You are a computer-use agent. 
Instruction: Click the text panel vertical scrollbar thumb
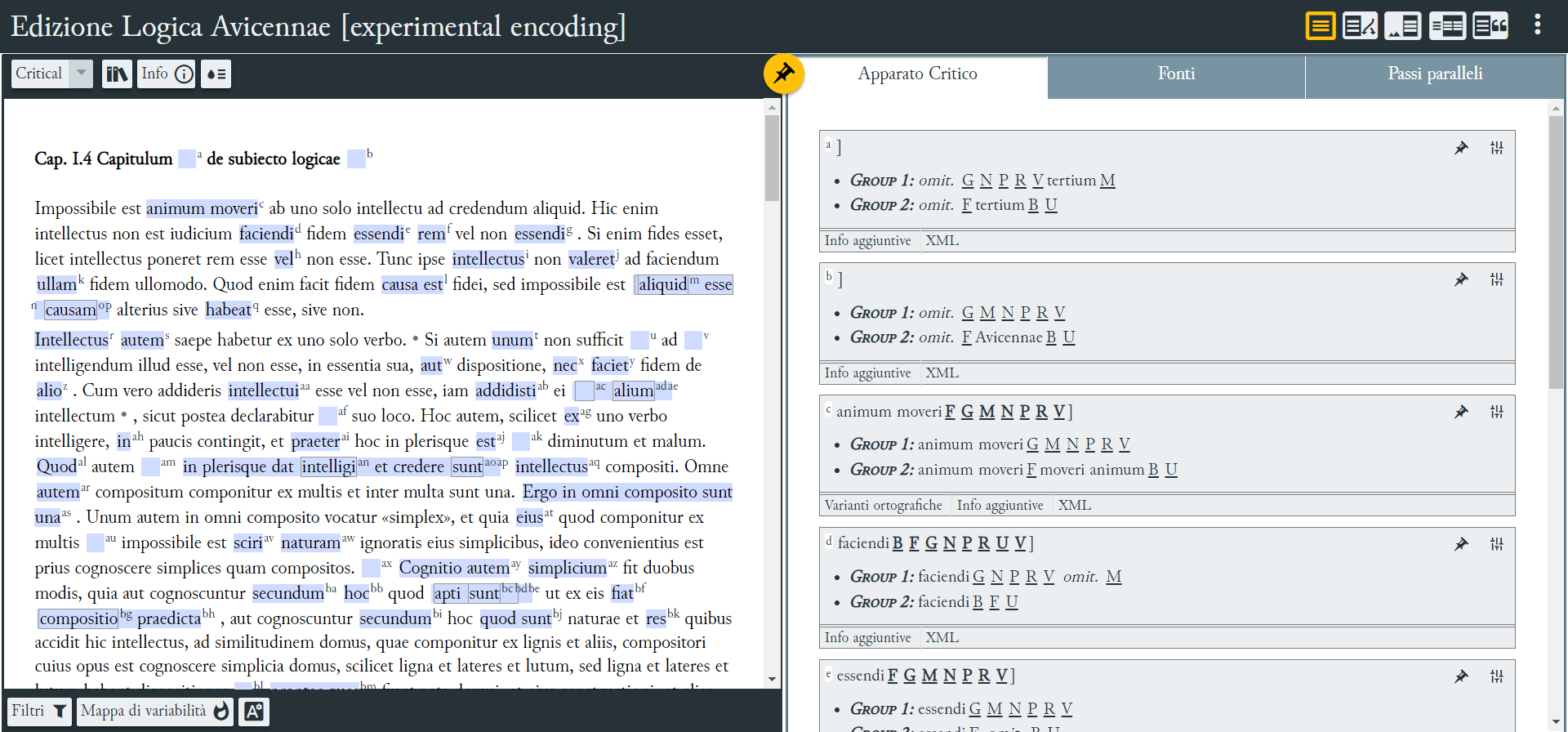(x=772, y=155)
